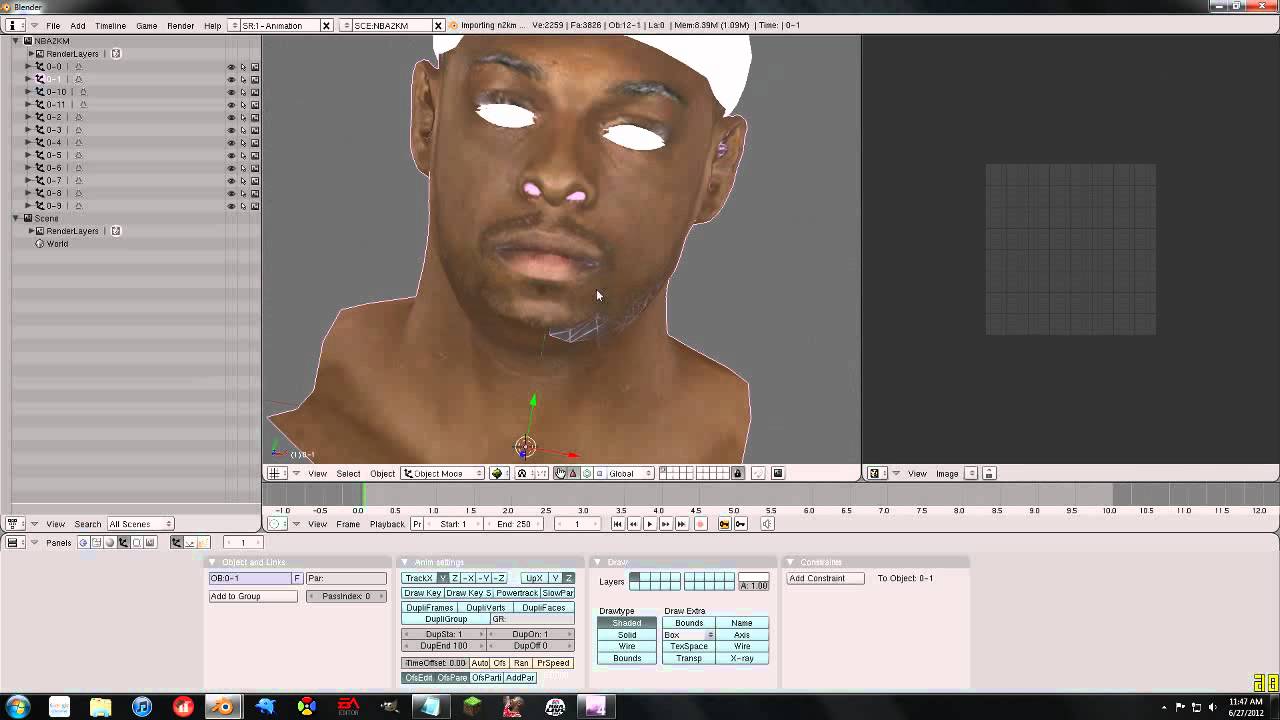This screenshot has height=720, width=1280.
Task: Toggle renderability for object 0-4
Action: click(x=255, y=142)
